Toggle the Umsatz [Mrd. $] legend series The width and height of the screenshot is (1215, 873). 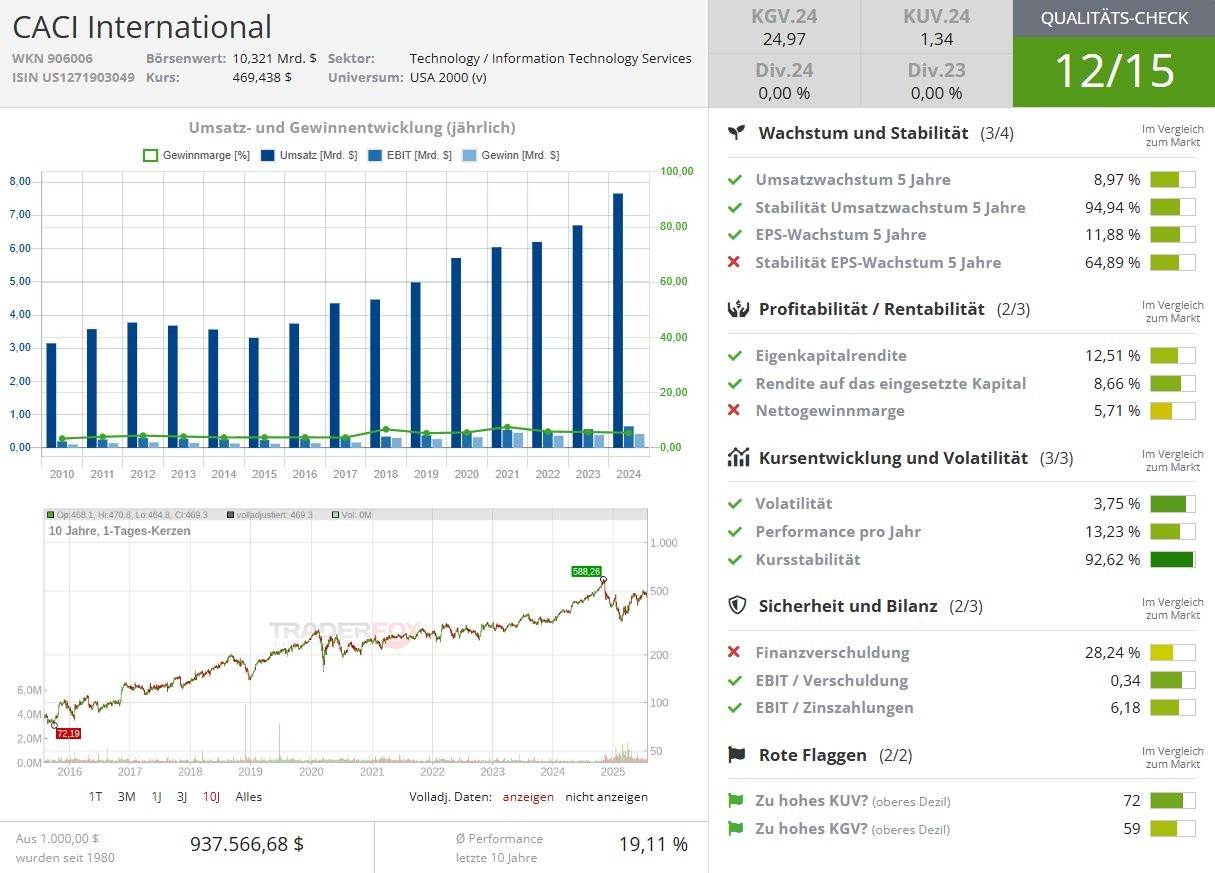coord(307,156)
